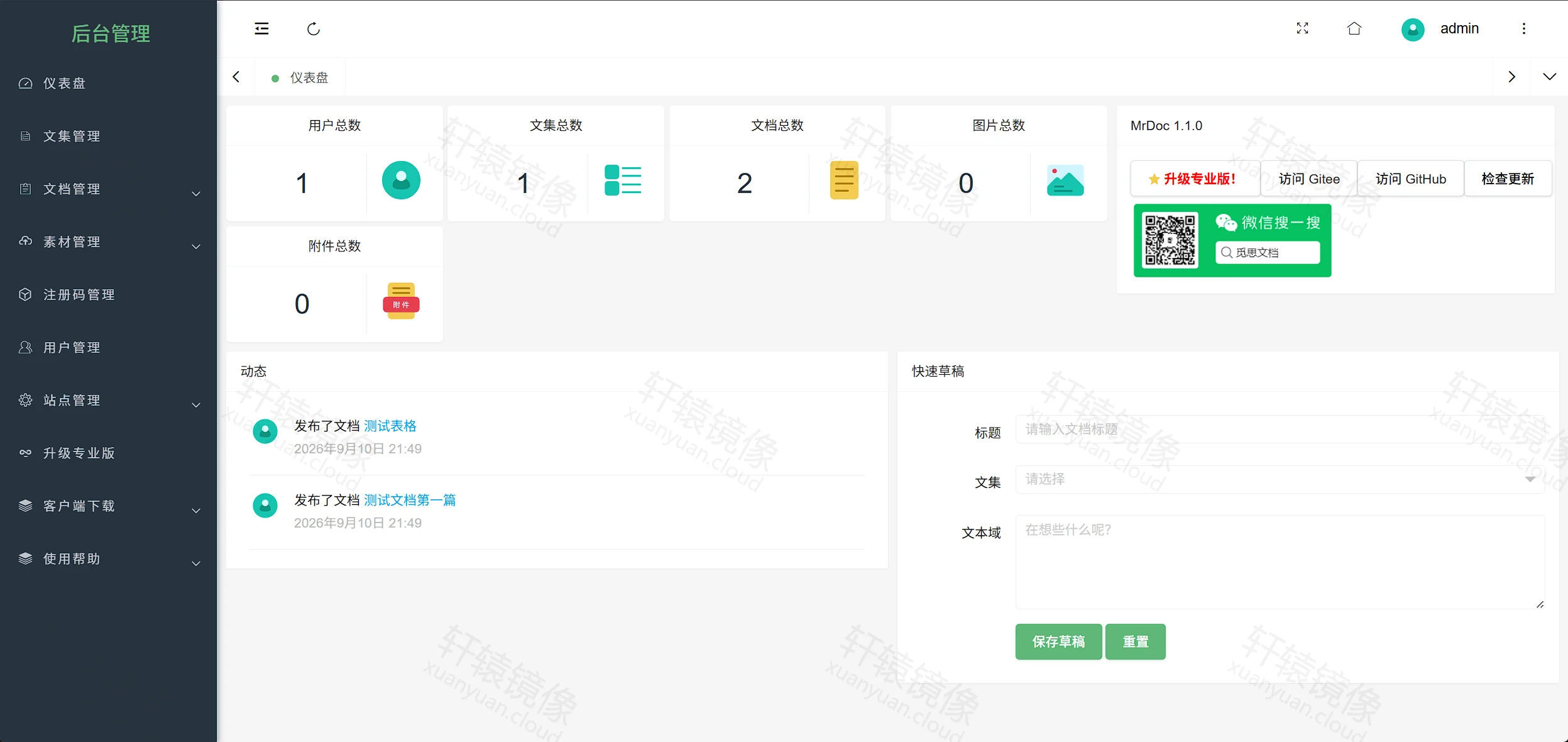This screenshot has width=1568, height=742.
Task: Open the 文集 select dropdown in quick draft
Action: (1280, 479)
